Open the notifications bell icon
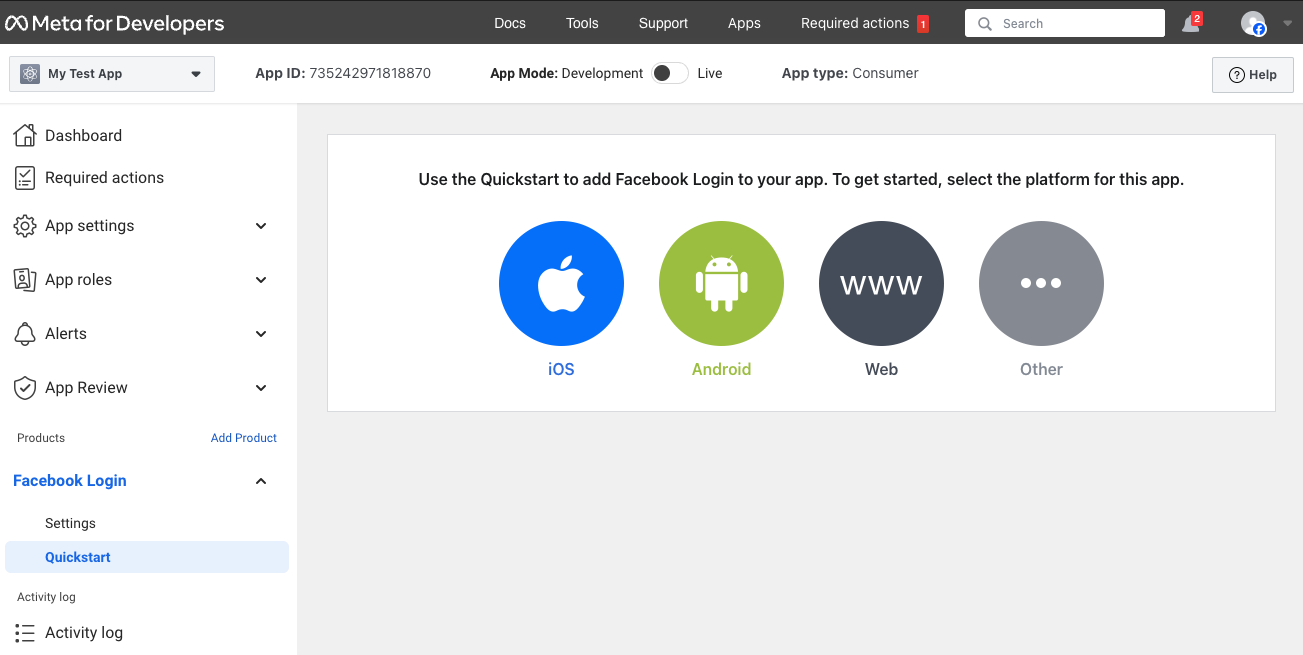Viewport: 1303px width, 655px height. tap(1190, 23)
